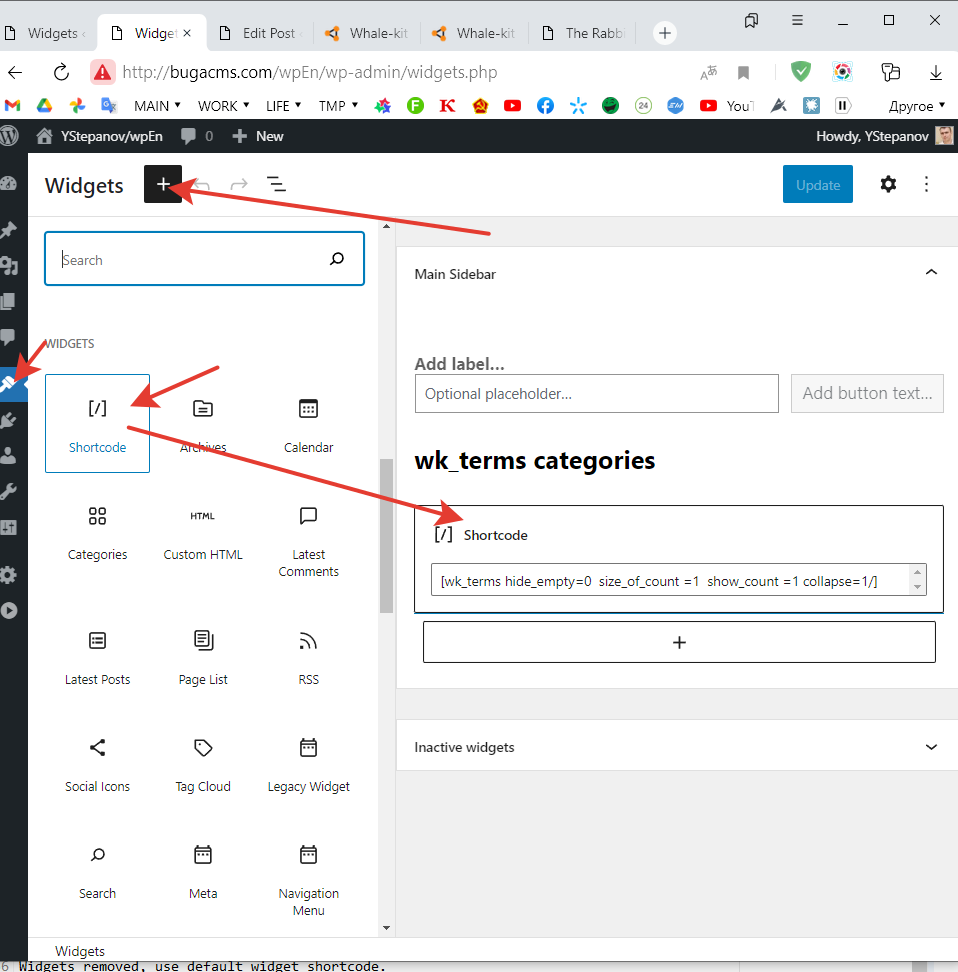Insert the Categories block

pyautogui.click(x=97, y=533)
